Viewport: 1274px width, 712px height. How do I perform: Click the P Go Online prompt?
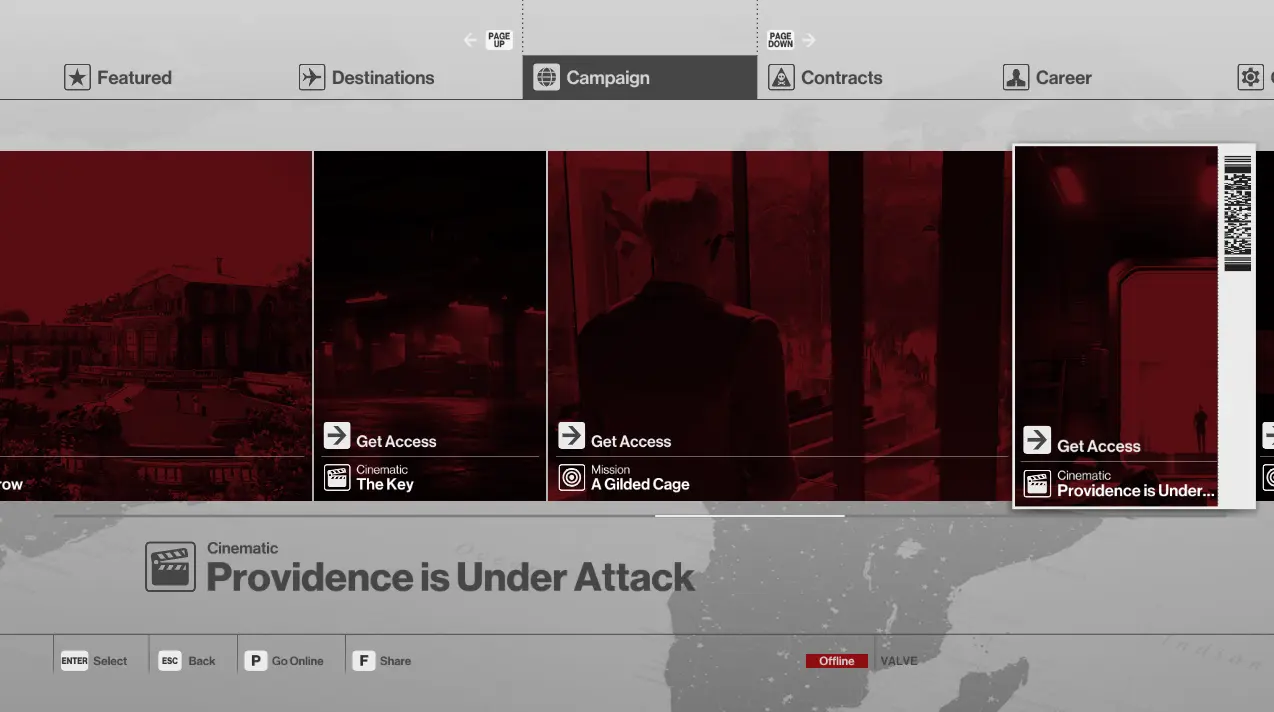point(284,661)
